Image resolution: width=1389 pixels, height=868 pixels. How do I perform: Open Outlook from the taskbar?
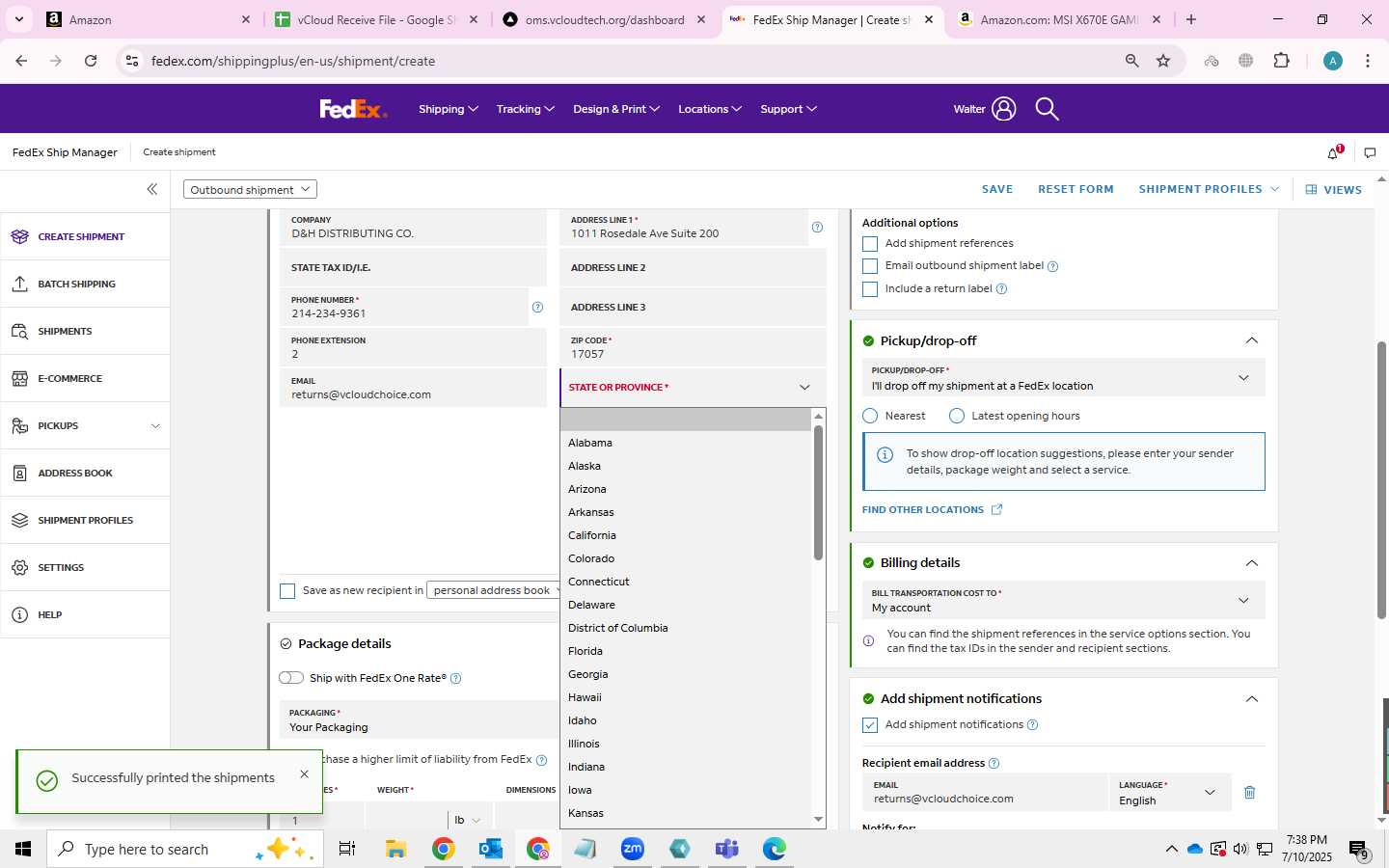(x=491, y=849)
